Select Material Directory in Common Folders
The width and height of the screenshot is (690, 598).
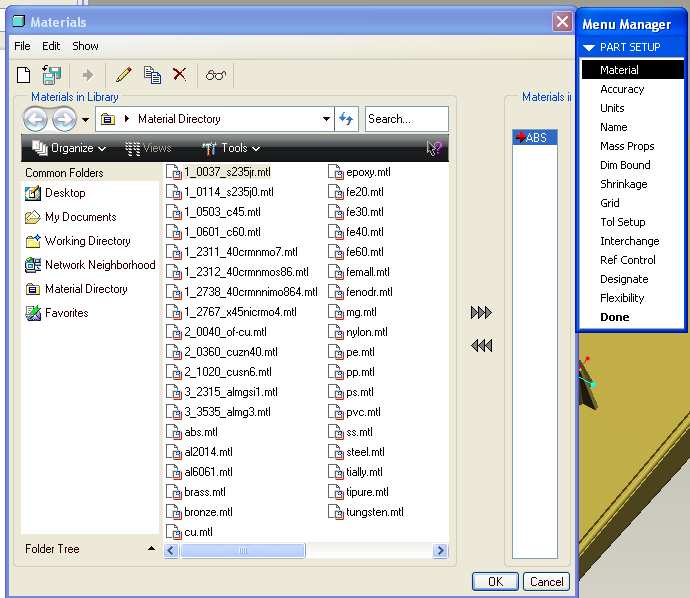pos(77,289)
